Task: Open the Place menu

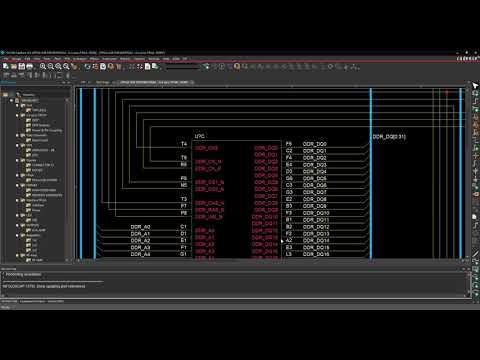Action: pos(58,59)
